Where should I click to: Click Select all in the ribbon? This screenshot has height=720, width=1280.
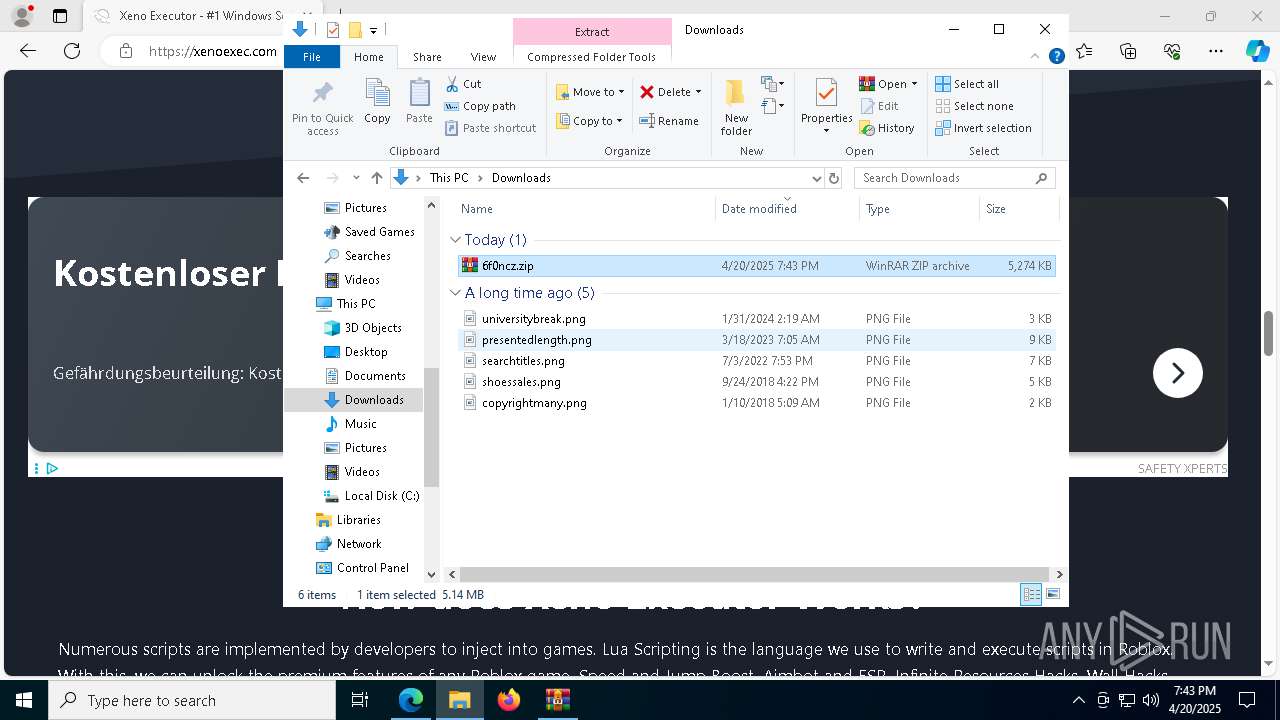pos(967,84)
